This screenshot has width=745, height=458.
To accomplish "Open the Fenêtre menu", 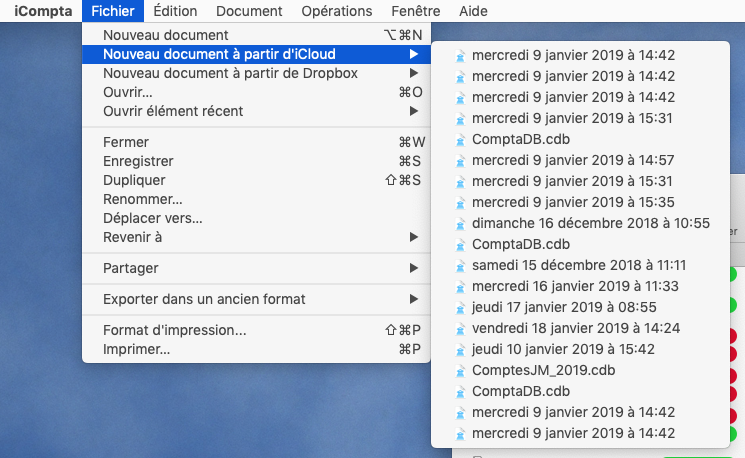I will [x=415, y=11].
